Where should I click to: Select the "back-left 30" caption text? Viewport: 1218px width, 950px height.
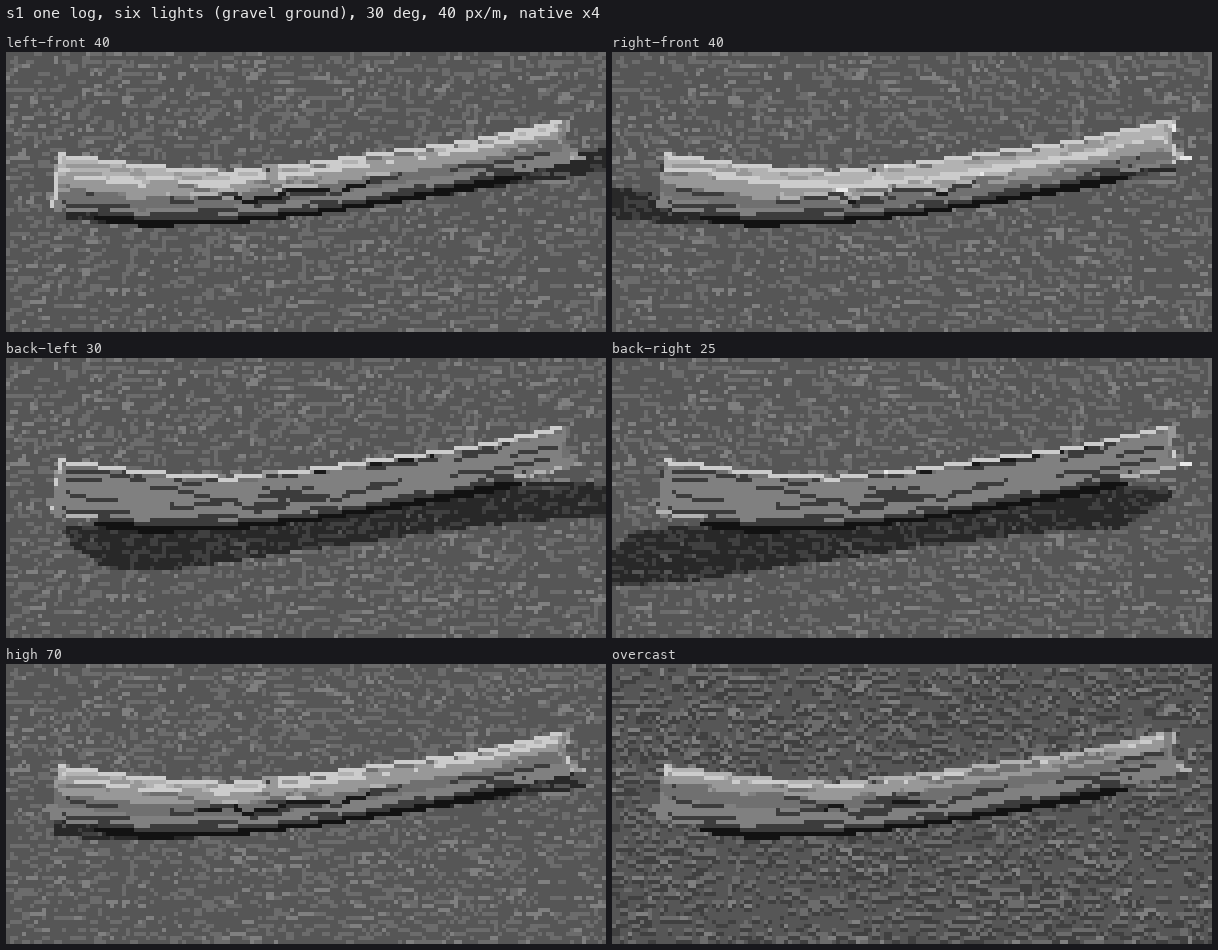[54, 348]
